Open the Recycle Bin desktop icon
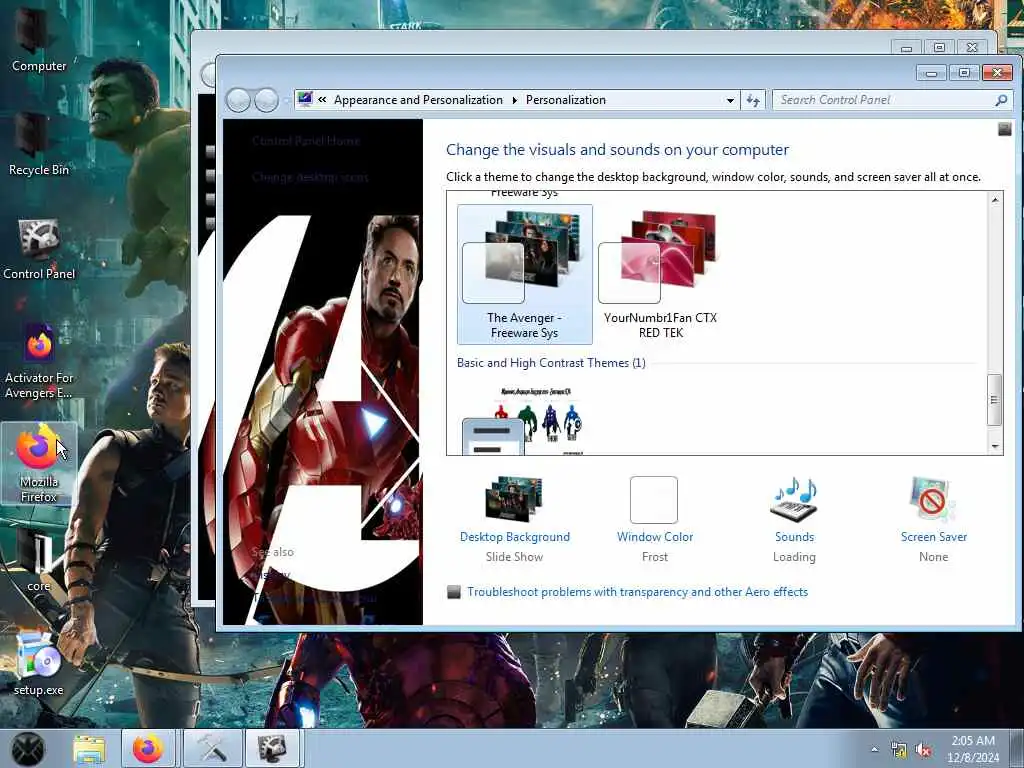This screenshot has width=1024, height=768. pyautogui.click(x=39, y=144)
